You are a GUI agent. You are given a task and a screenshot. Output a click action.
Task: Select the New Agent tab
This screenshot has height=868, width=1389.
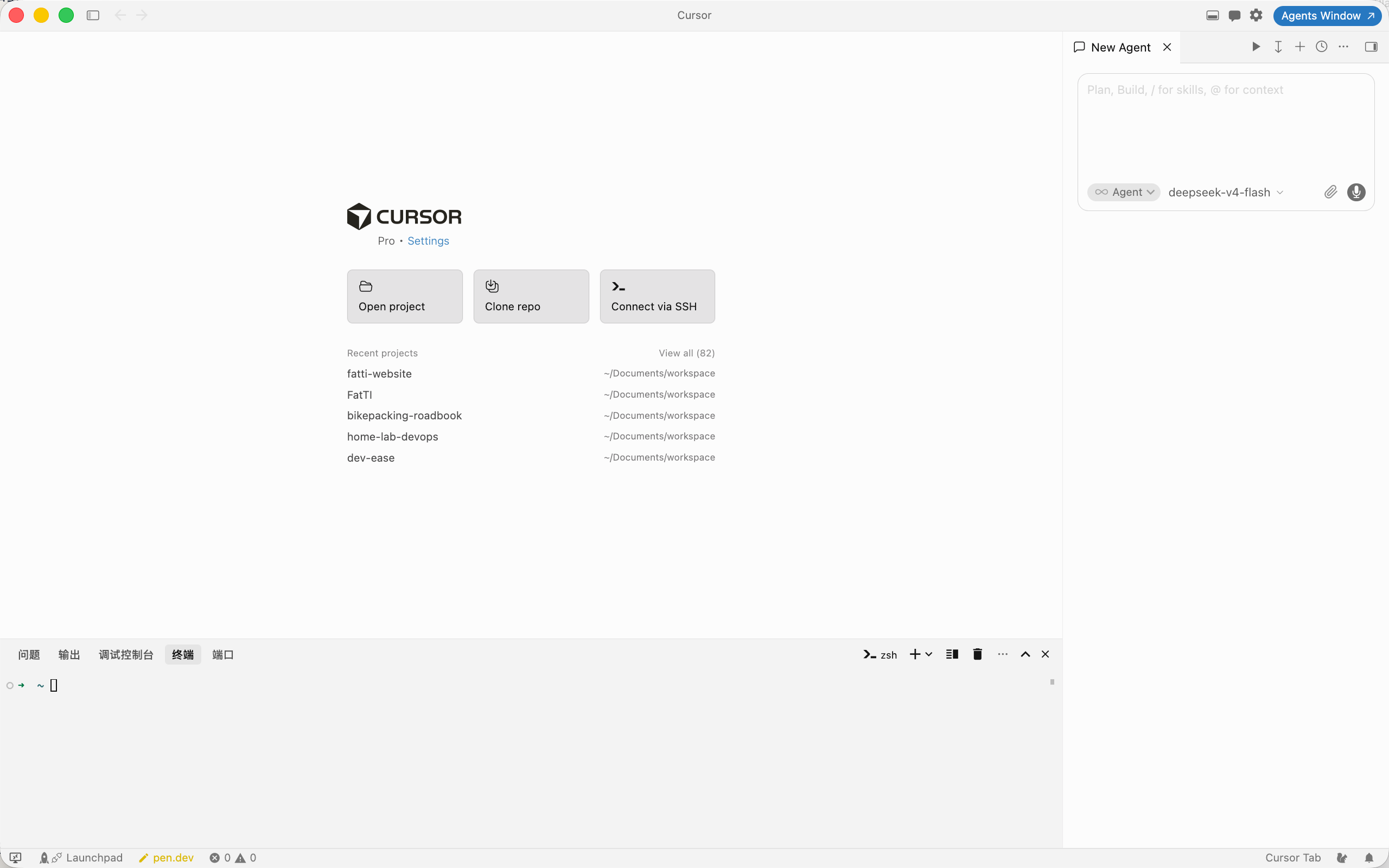click(x=1120, y=47)
